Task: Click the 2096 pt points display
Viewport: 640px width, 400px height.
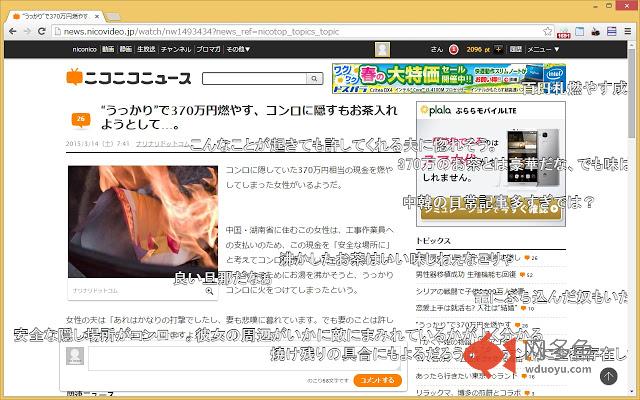Action: click(x=478, y=49)
